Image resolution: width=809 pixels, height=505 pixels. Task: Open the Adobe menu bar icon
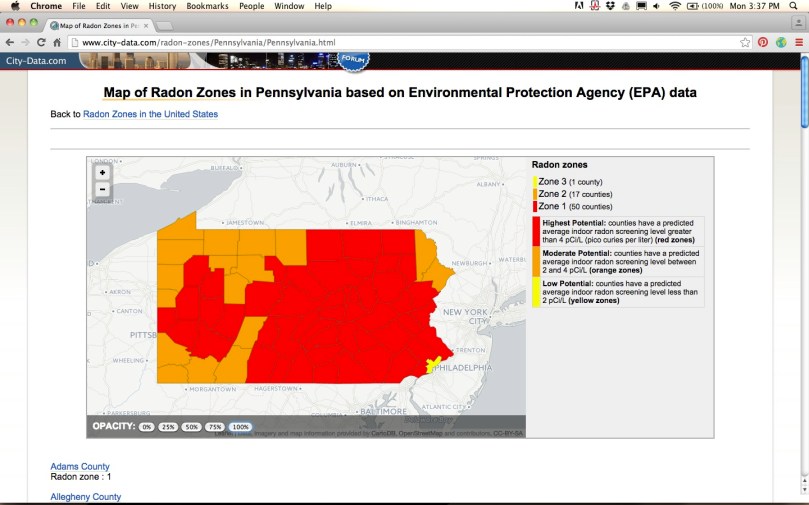579,6
